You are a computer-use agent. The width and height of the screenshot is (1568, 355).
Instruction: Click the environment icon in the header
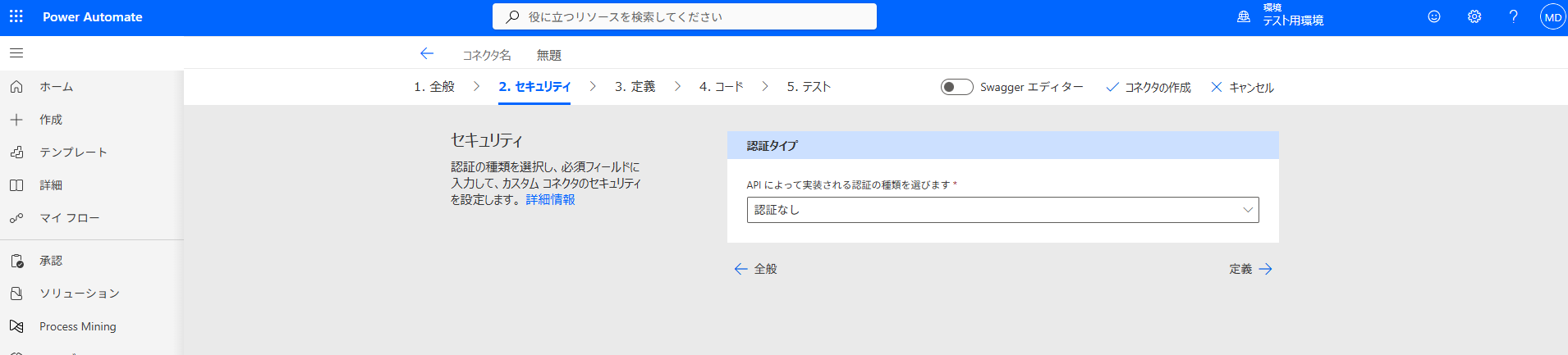tap(1244, 16)
